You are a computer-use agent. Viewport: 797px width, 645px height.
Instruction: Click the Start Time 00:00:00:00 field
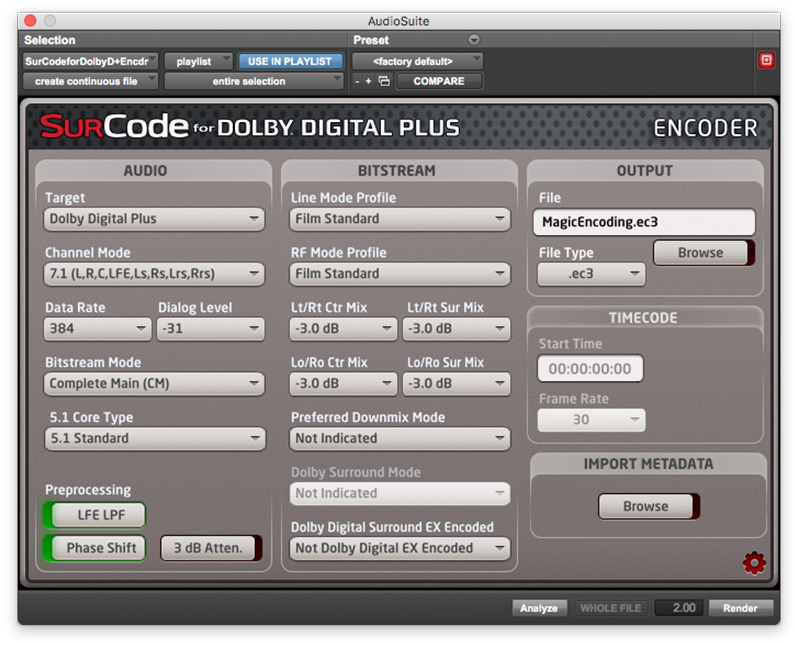(x=590, y=368)
